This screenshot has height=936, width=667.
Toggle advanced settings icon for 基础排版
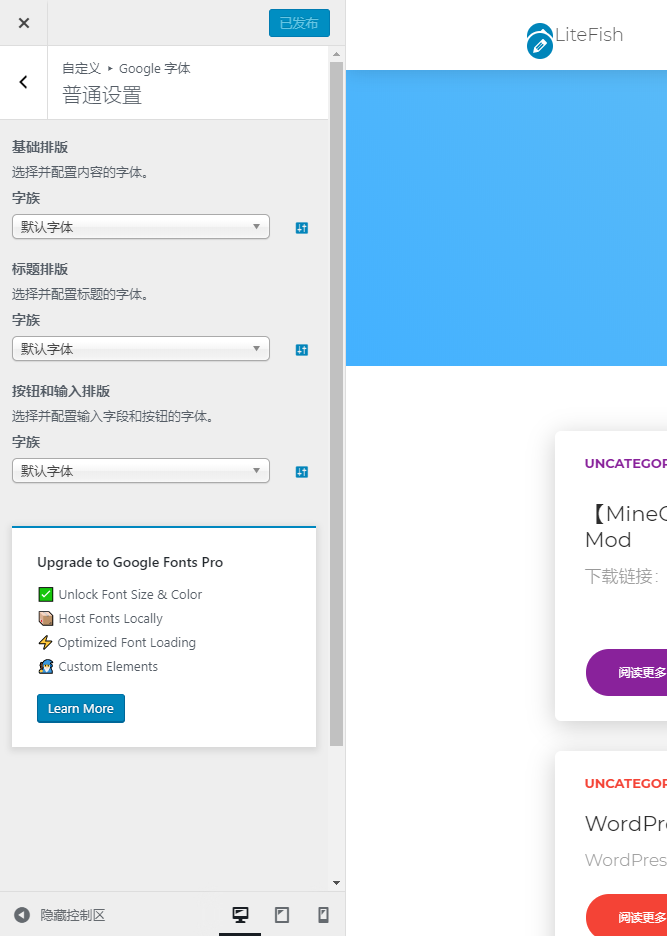pyautogui.click(x=302, y=227)
